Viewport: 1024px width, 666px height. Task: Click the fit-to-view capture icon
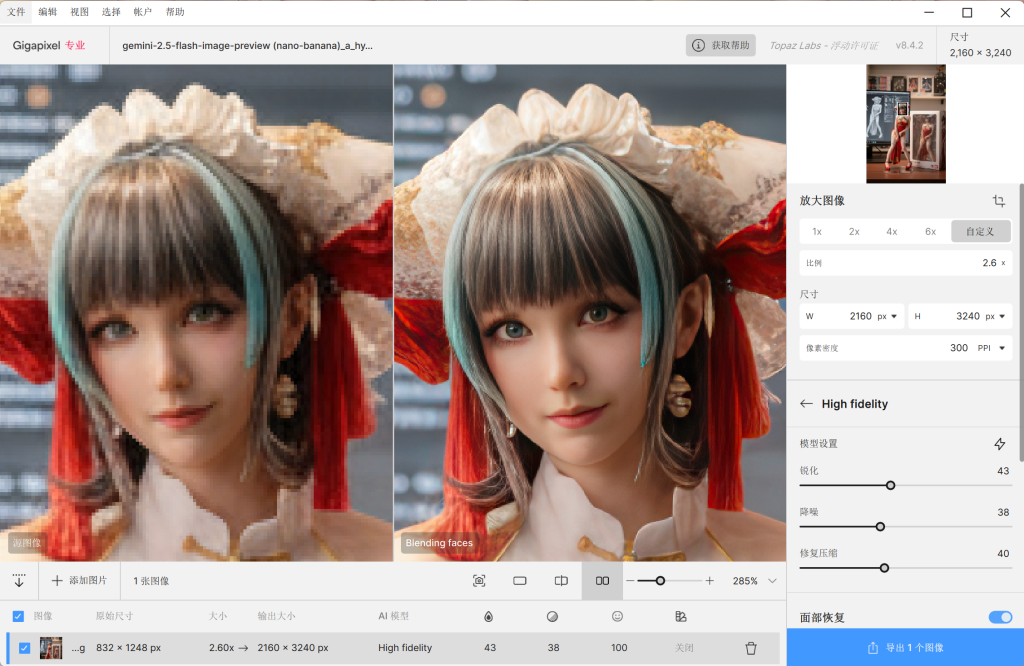point(479,581)
